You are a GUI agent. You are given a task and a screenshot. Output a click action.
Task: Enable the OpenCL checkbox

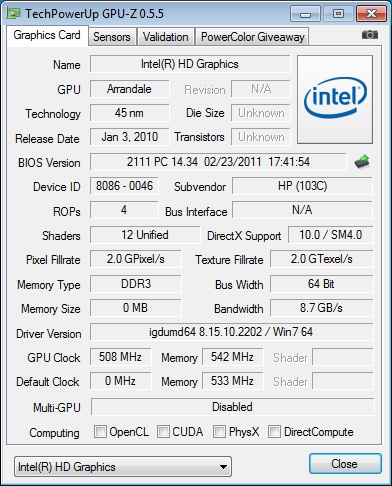tap(100, 431)
